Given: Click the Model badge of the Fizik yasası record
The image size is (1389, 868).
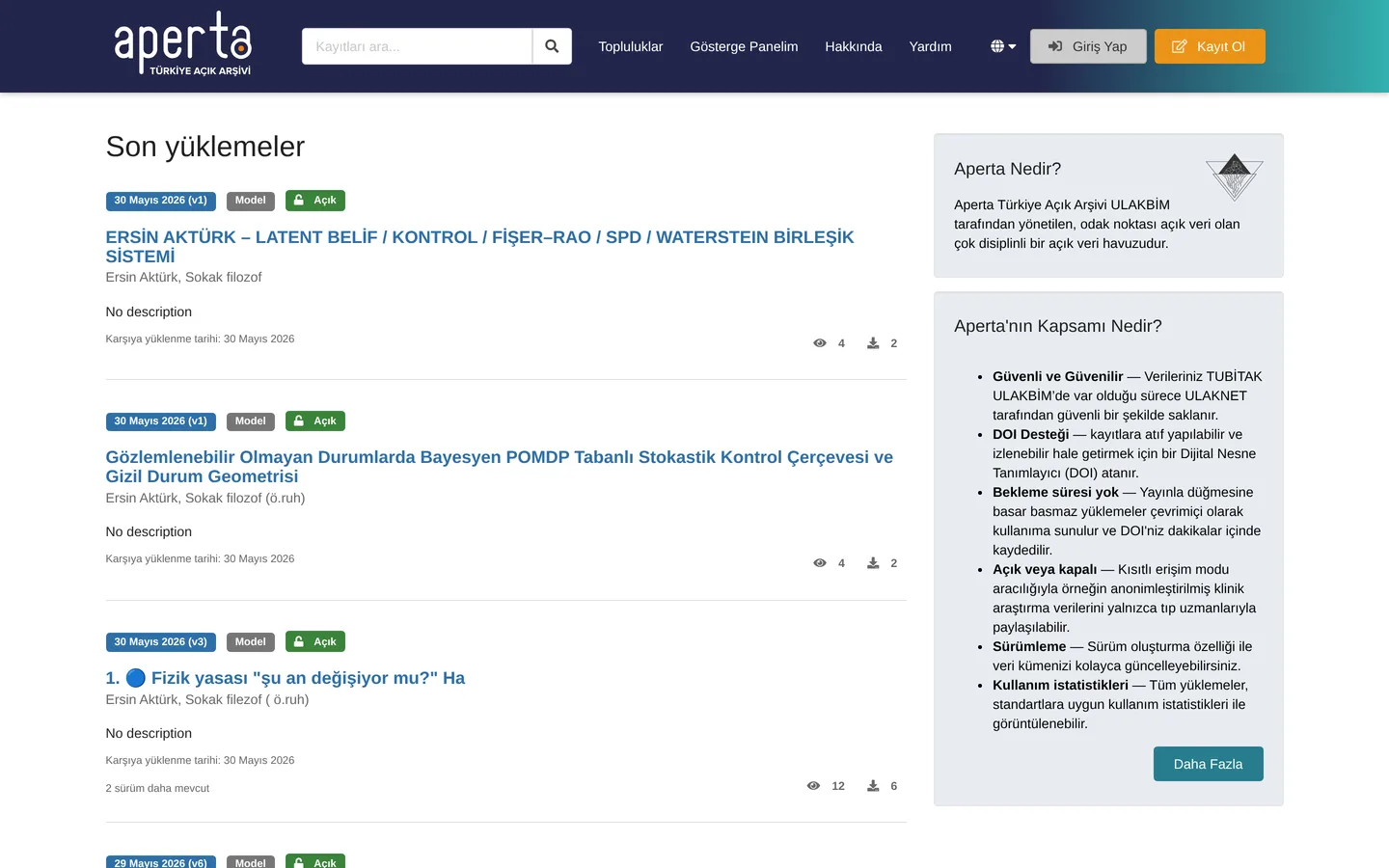Looking at the screenshot, I should pyautogui.click(x=251, y=642).
